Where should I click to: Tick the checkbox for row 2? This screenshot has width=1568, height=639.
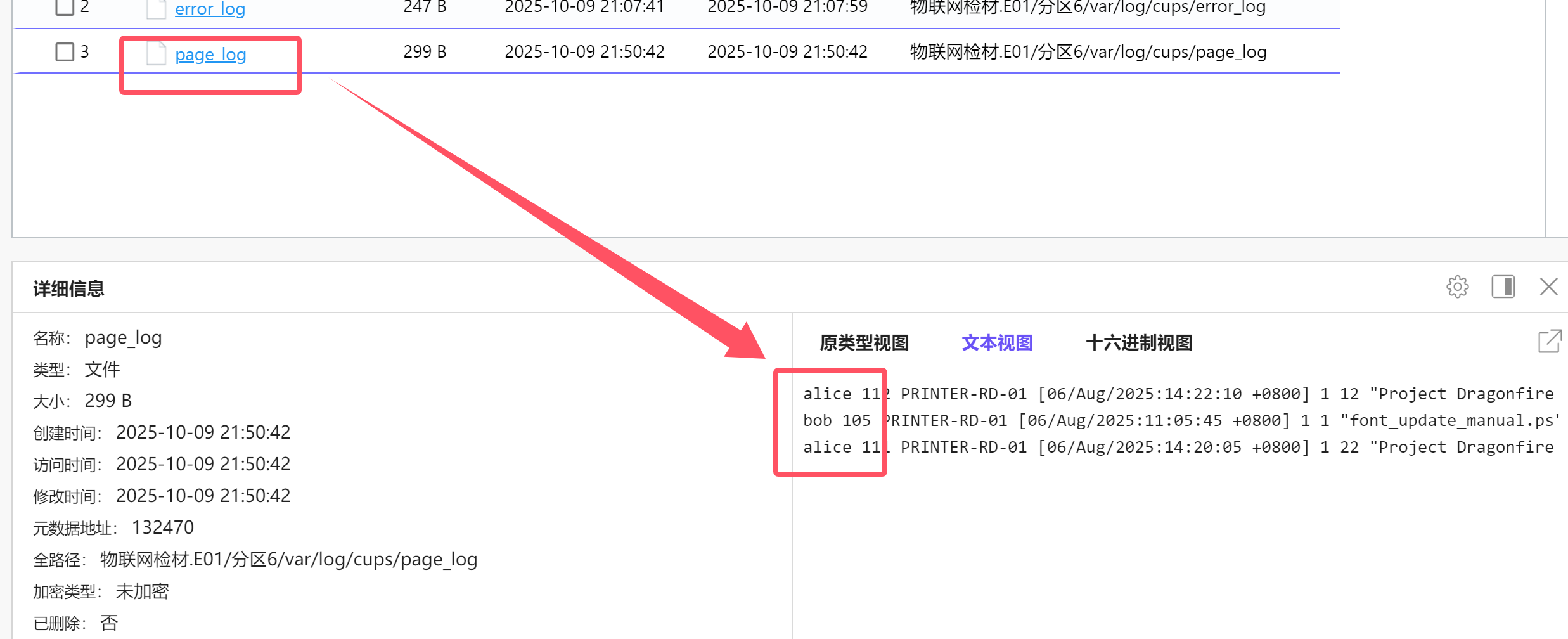tap(65, 7)
